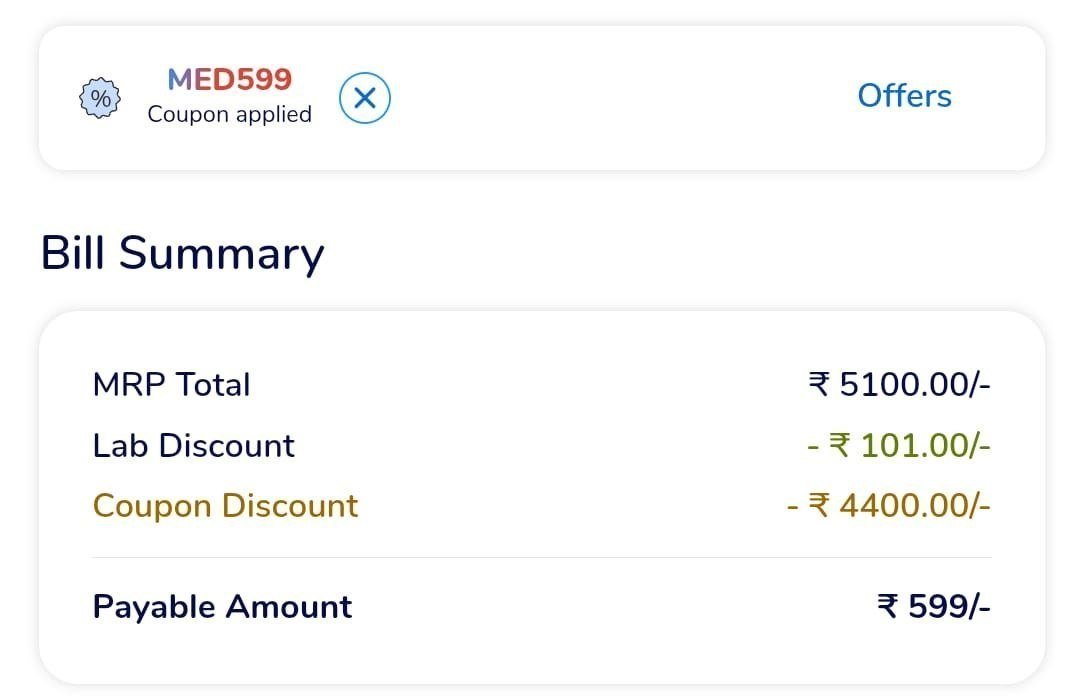Click the Payable Amount label
This screenshot has height=697, width=1084.
221,606
